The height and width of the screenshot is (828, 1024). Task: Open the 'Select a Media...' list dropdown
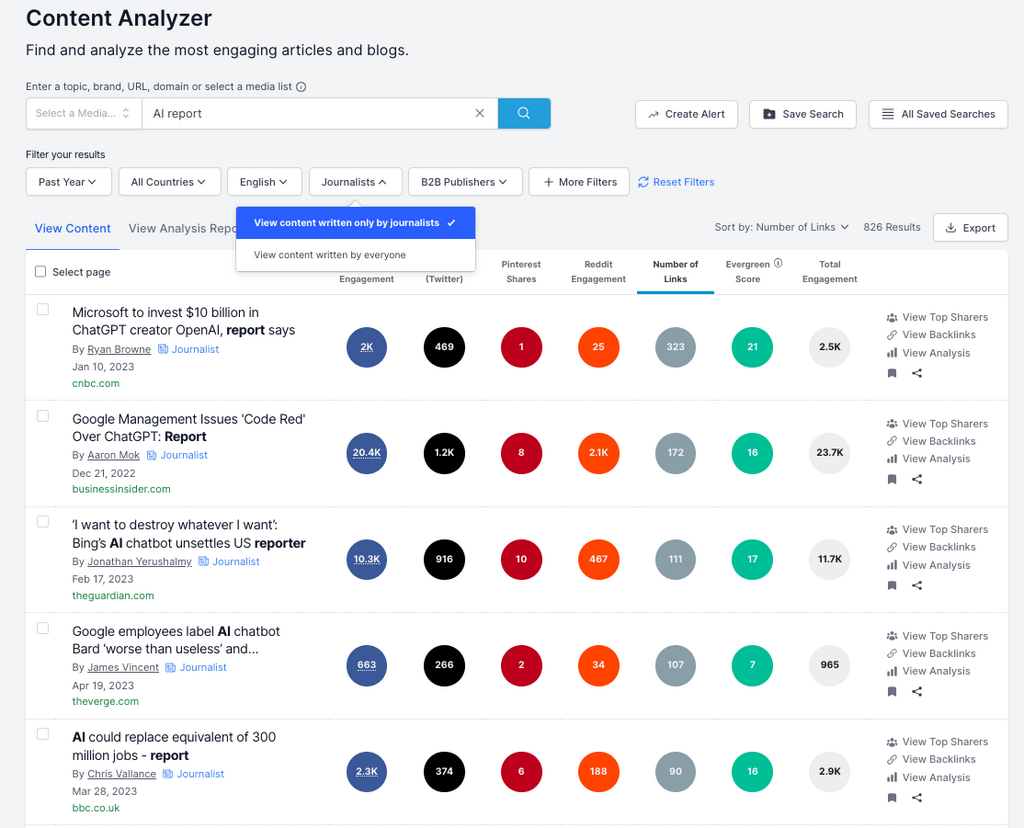coord(84,113)
